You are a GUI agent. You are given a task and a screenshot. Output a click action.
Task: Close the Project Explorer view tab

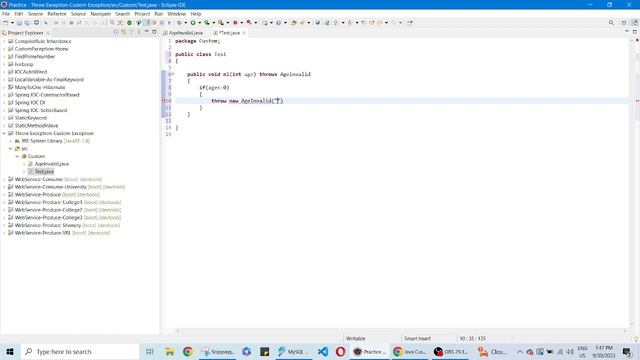click(x=48, y=33)
